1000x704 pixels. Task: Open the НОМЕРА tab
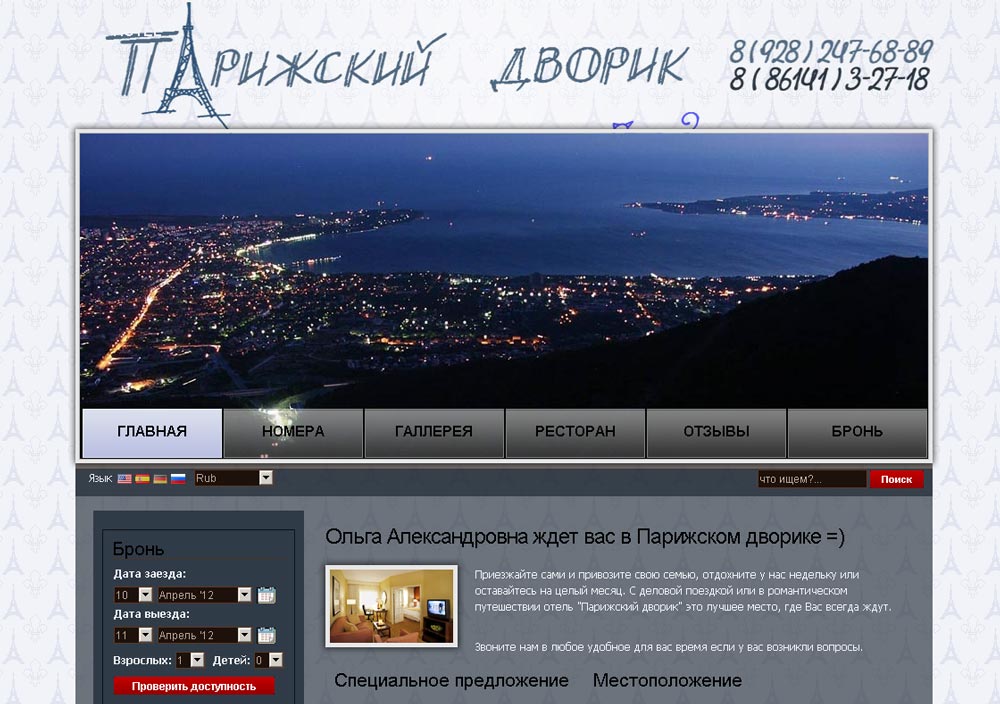(293, 432)
